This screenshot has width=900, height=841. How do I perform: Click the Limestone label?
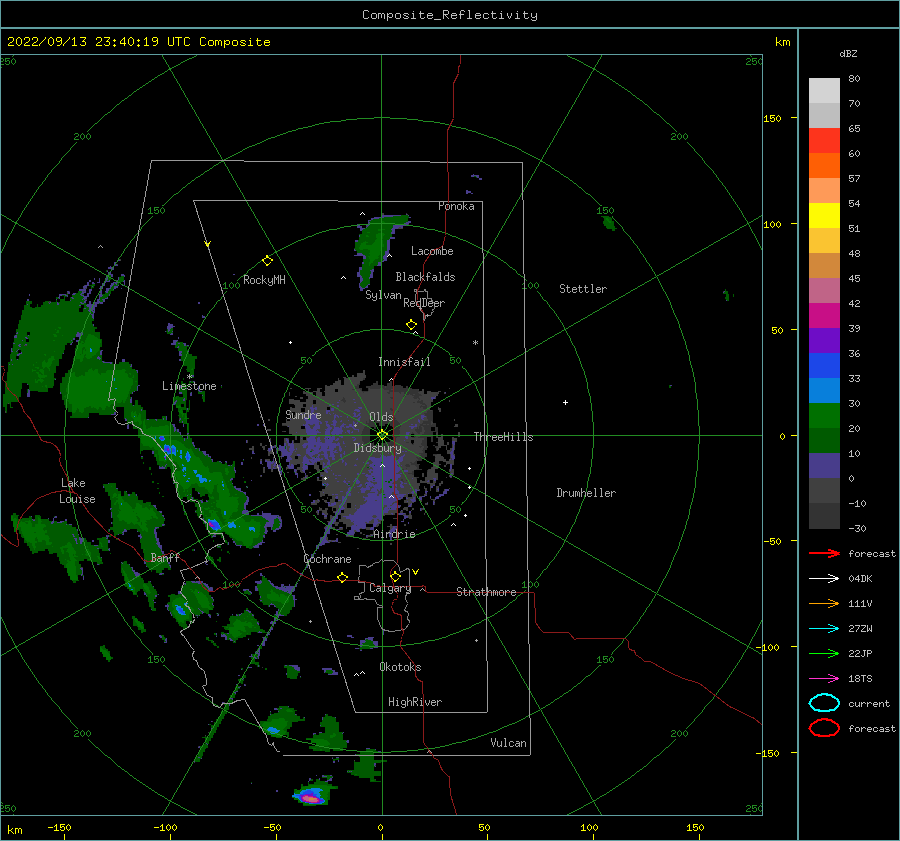tap(189, 386)
